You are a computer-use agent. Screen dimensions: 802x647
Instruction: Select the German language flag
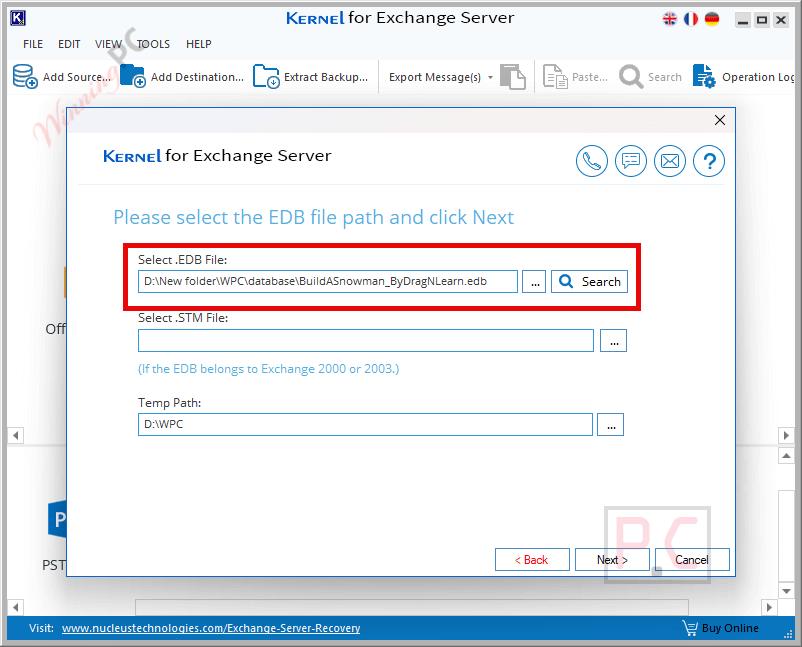coord(712,19)
